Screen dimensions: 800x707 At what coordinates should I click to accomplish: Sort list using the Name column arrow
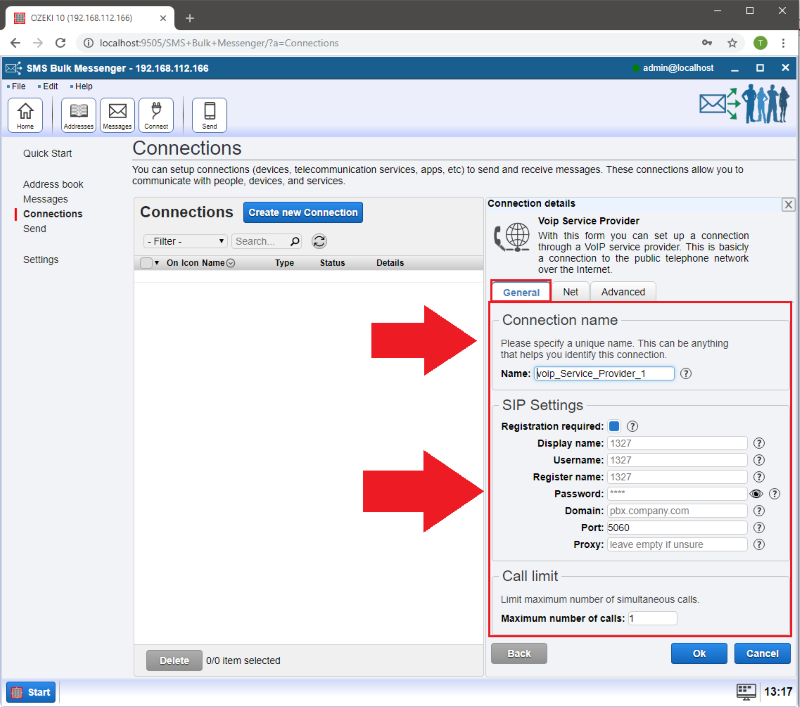pos(231,263)
